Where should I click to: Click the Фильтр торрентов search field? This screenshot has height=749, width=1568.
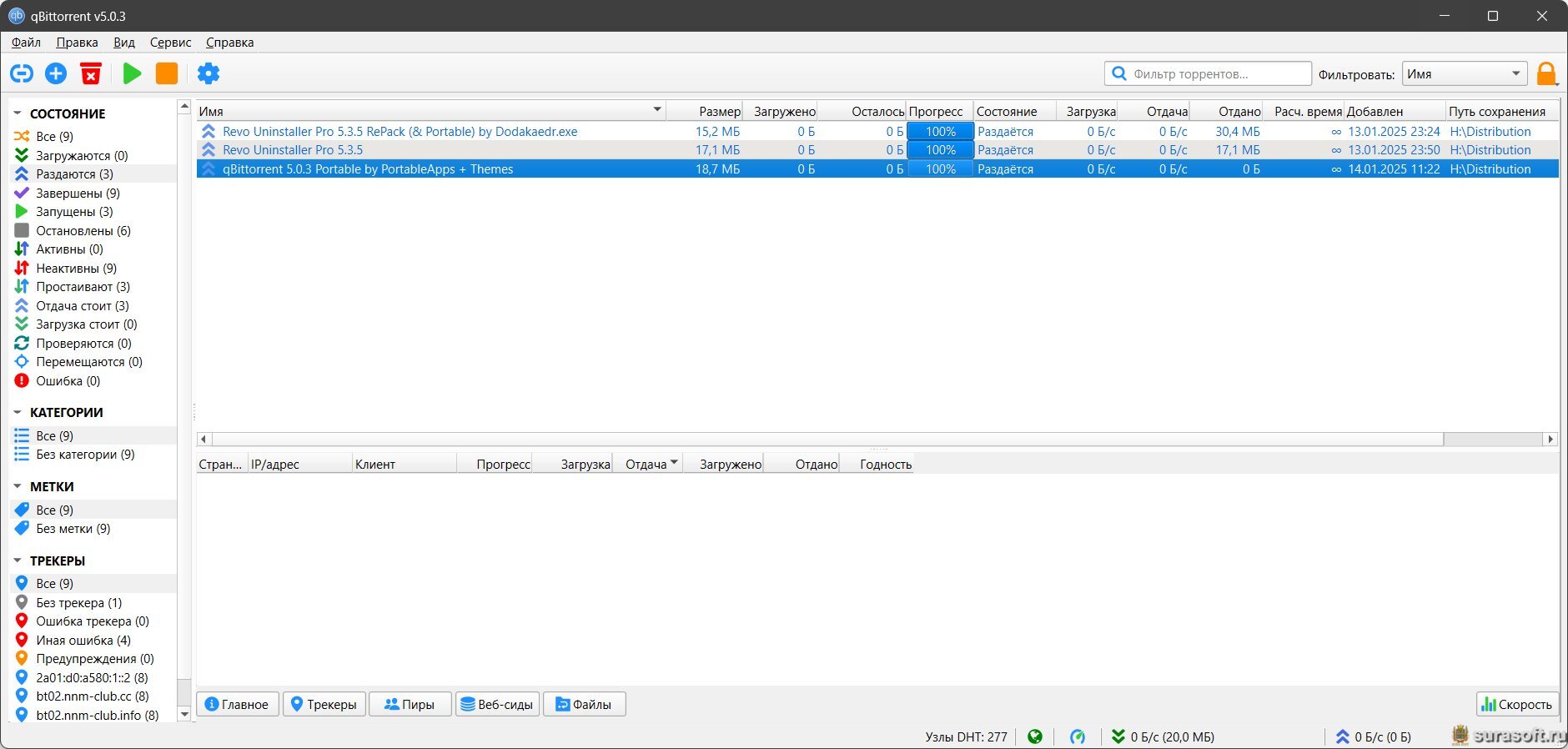pos(1208,73)
